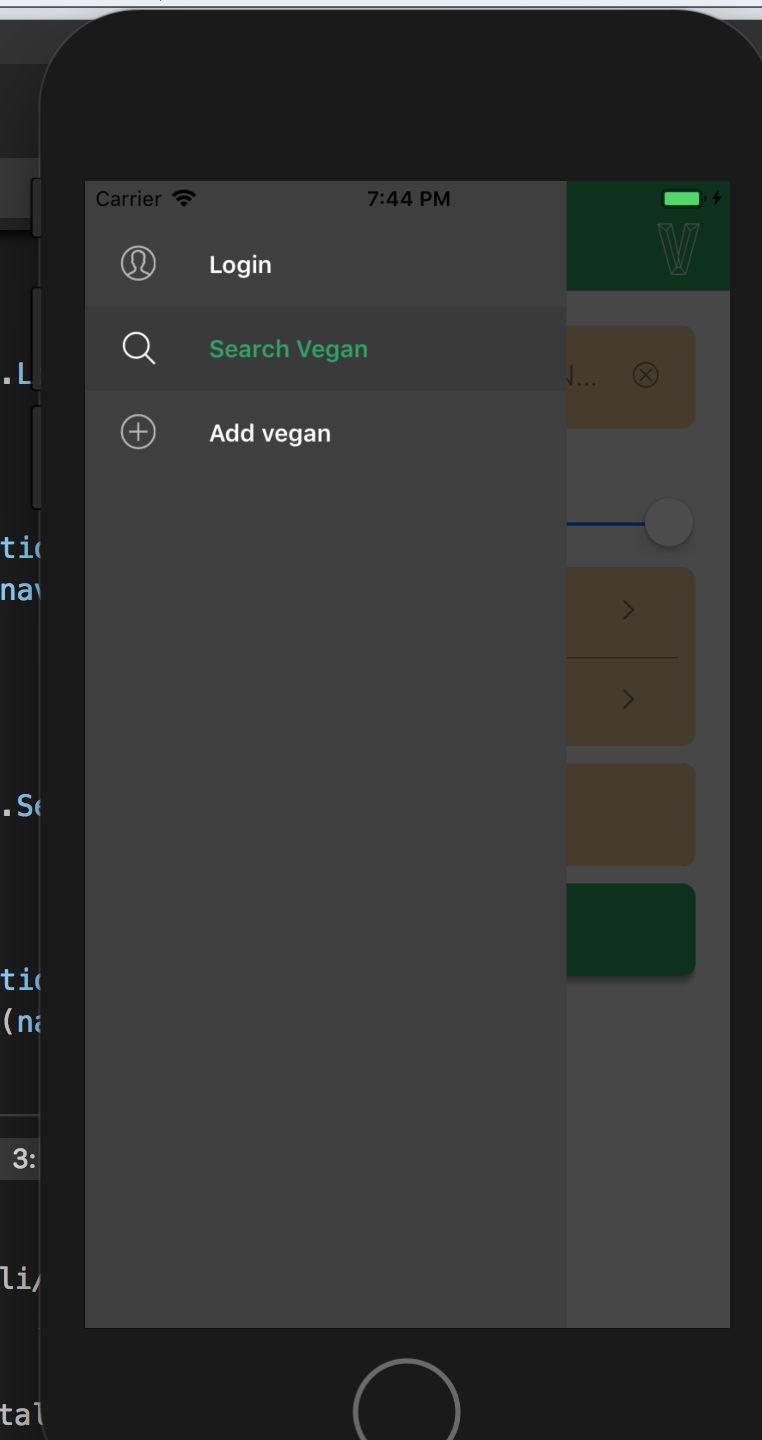Choose Search Vegan from the drawer menu
762x1440 pixels.
288,348
